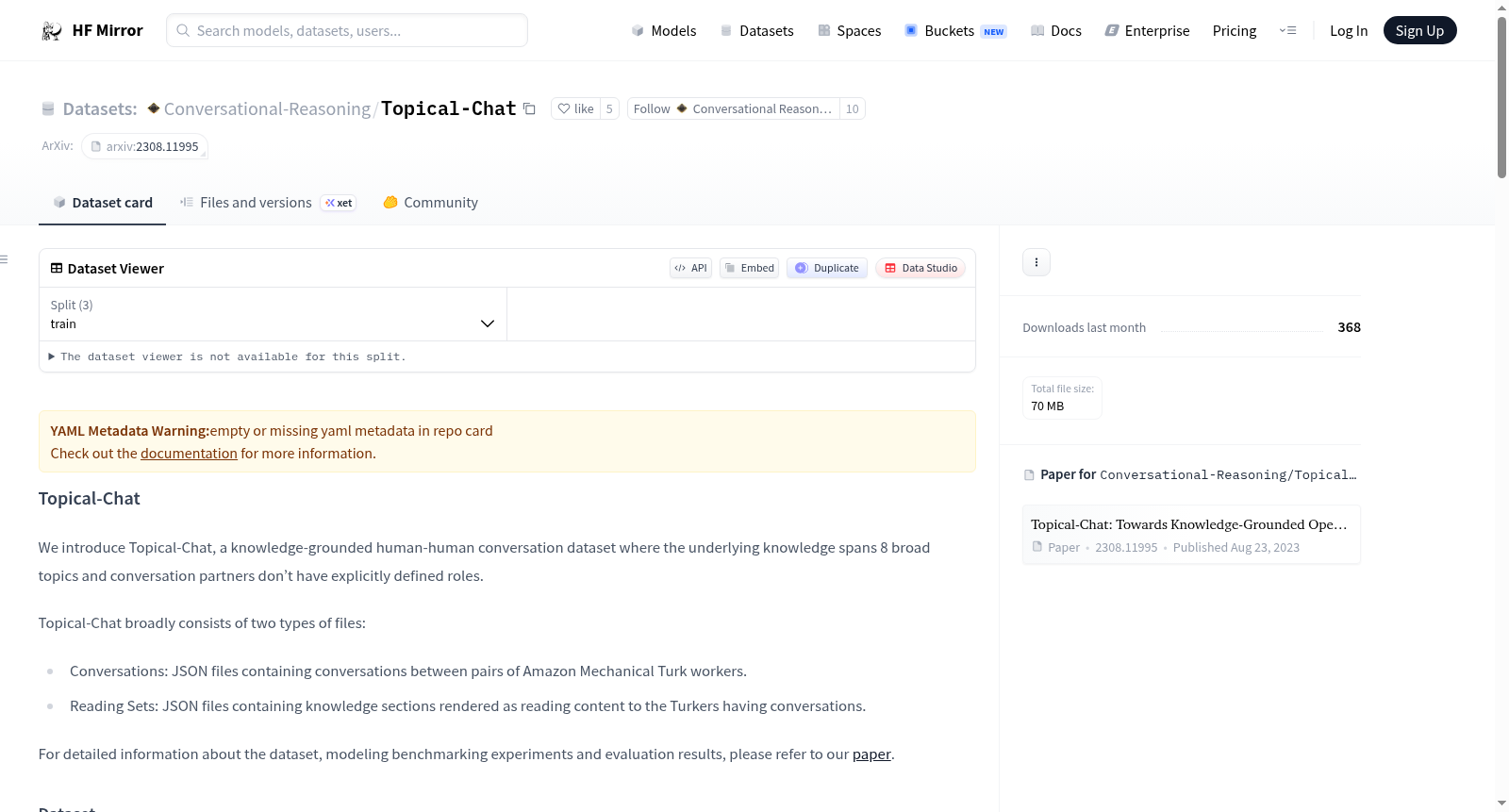Expand the dataset viewer not available message
The width and height of the screenshot is (1509, 812).
coord(227,356)
